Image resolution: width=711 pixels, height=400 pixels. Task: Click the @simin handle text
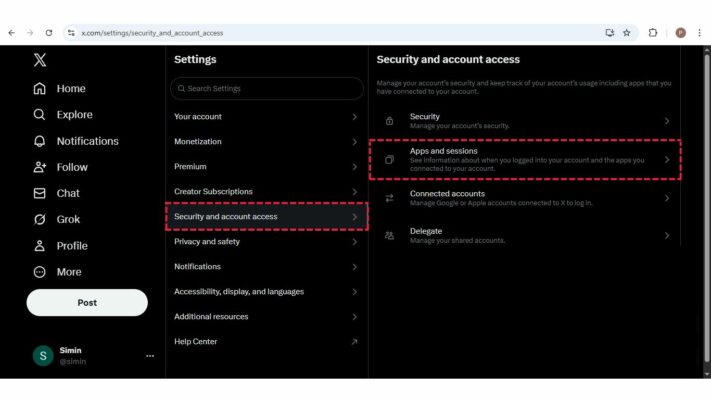(x=73, y=361)
